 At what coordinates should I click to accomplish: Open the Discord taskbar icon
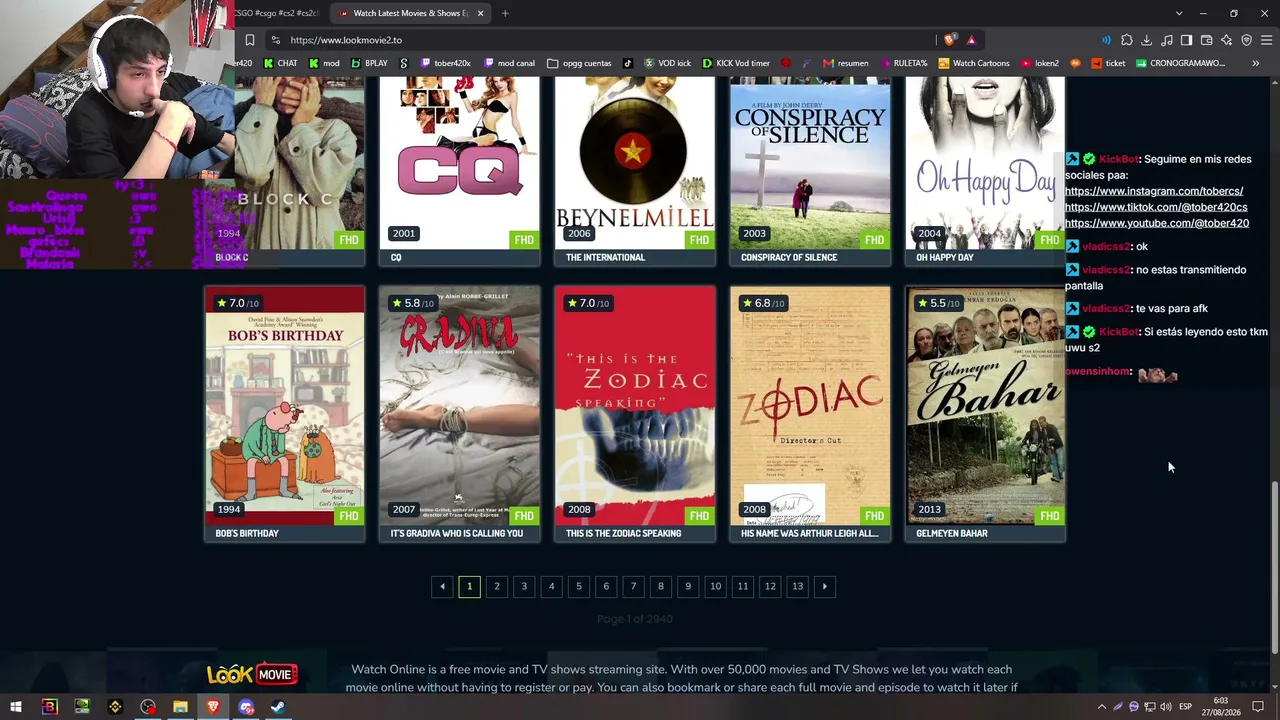tap(246, 707)
